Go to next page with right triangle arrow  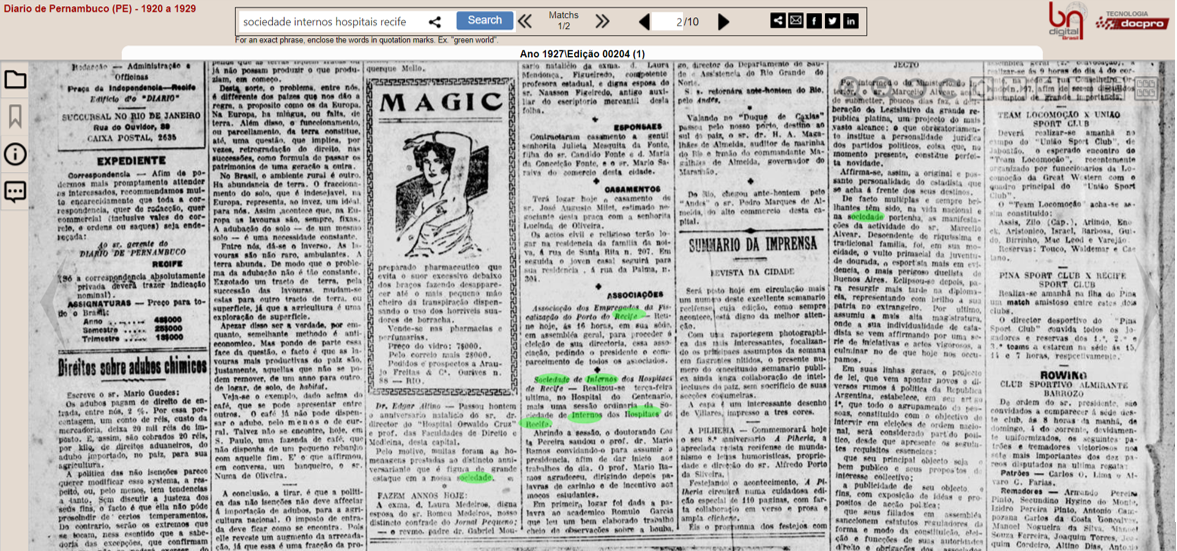tap(724, 22)
